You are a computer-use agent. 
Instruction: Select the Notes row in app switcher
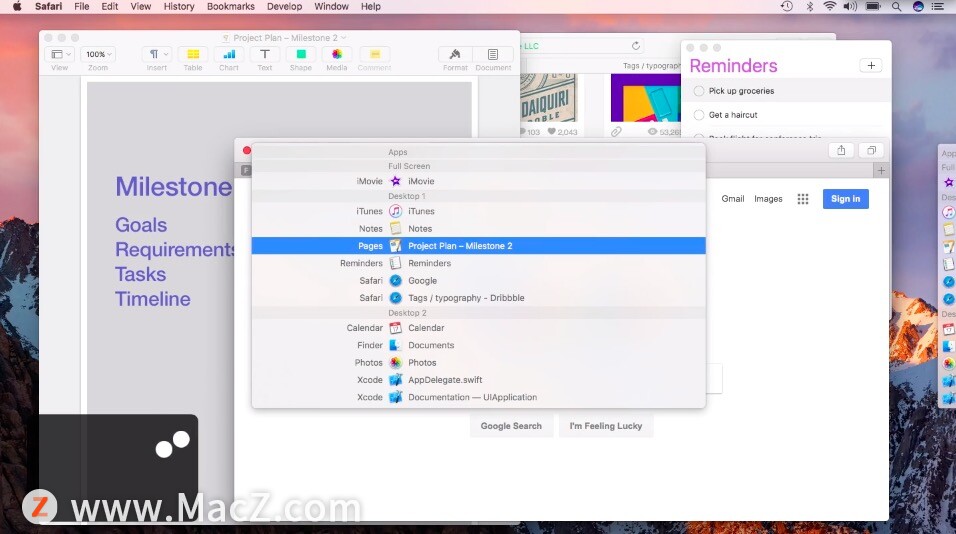(479, 229)
